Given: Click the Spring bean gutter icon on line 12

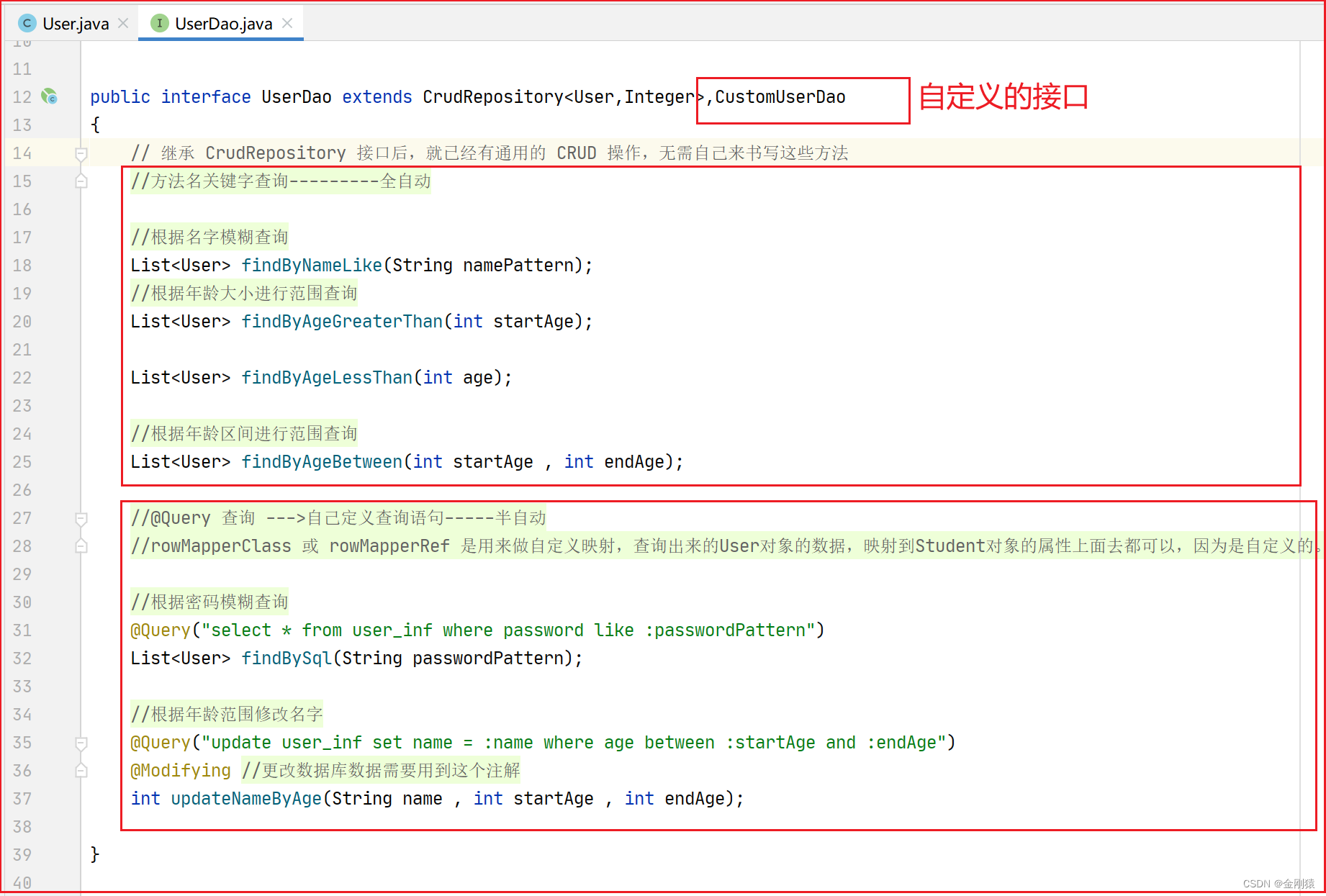Looking at the screenshot, I should (49, 96).
